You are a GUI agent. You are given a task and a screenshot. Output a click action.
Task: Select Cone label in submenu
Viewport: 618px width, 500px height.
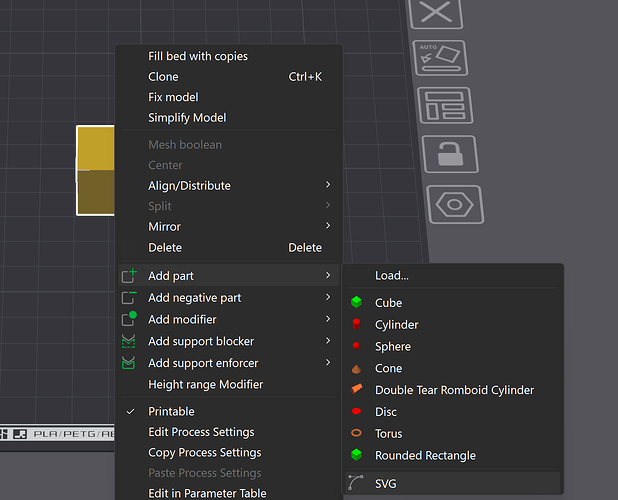tap(388, 368)
